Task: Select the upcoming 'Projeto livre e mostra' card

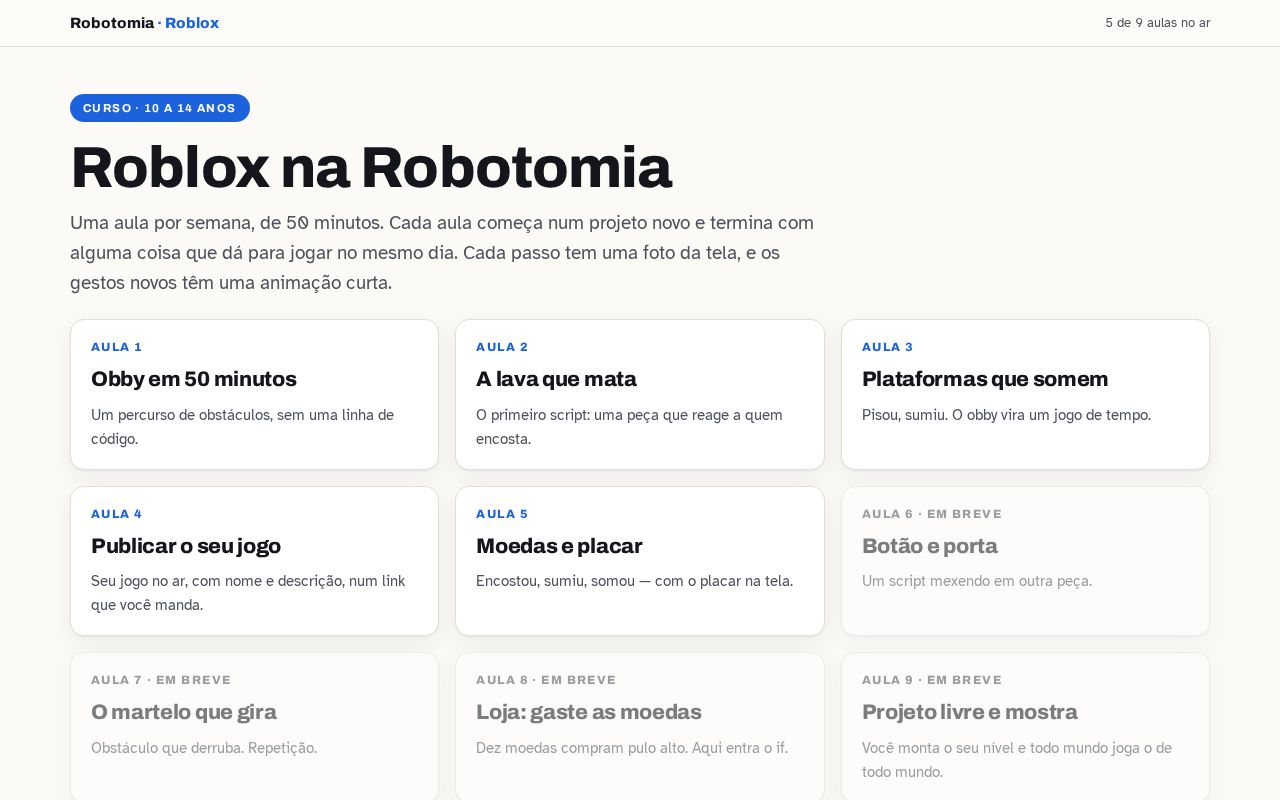Action: (1025, 727)
